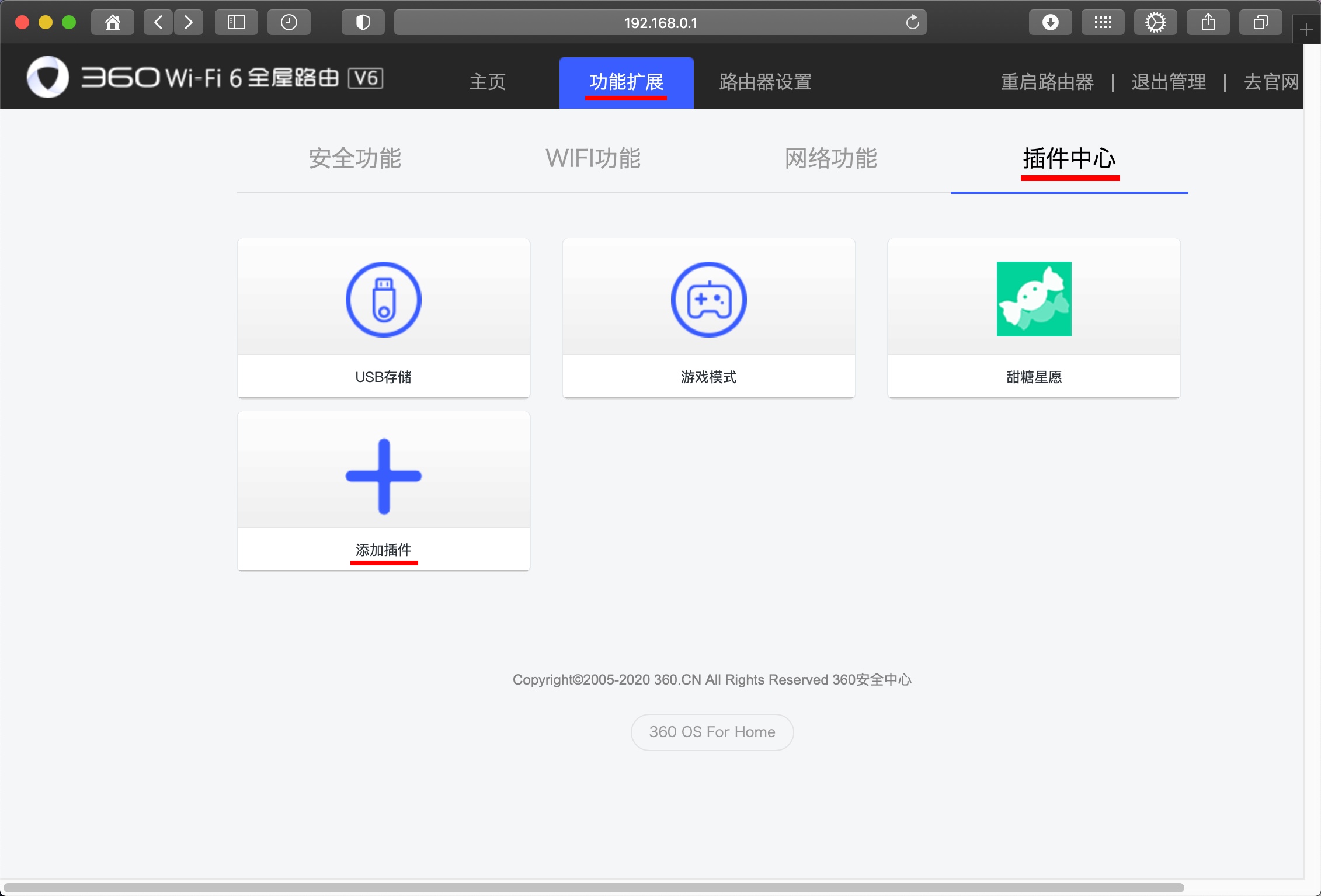
Task: Open the 主页 menu item
Action: pos(488,82)
